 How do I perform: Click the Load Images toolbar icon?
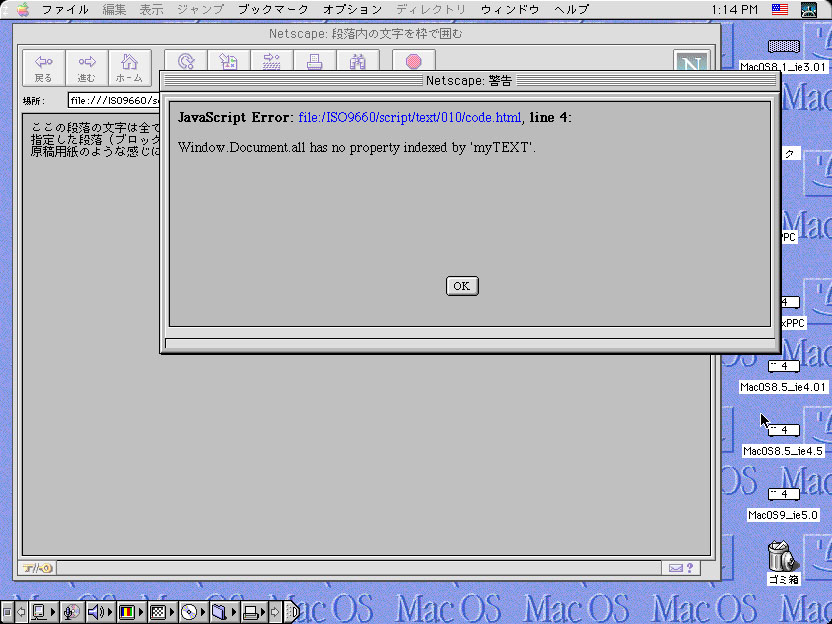point(229,60)
